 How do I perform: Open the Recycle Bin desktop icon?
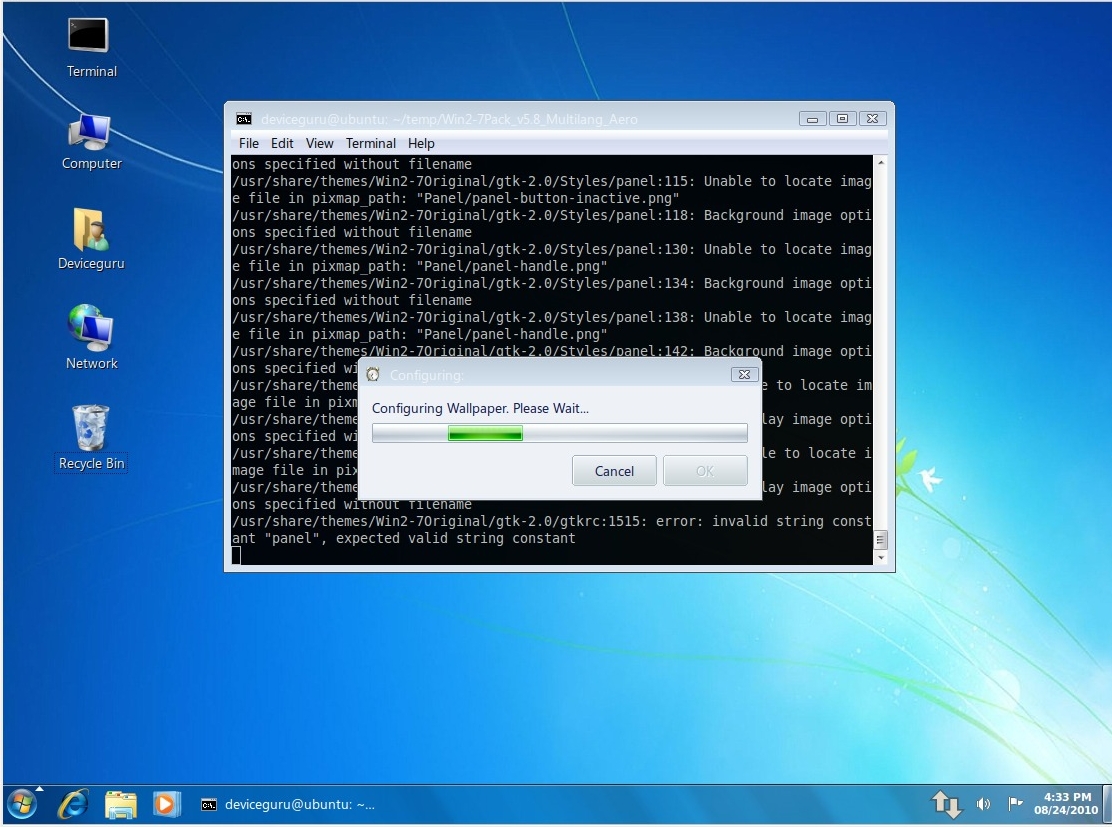tap(91, 438)
